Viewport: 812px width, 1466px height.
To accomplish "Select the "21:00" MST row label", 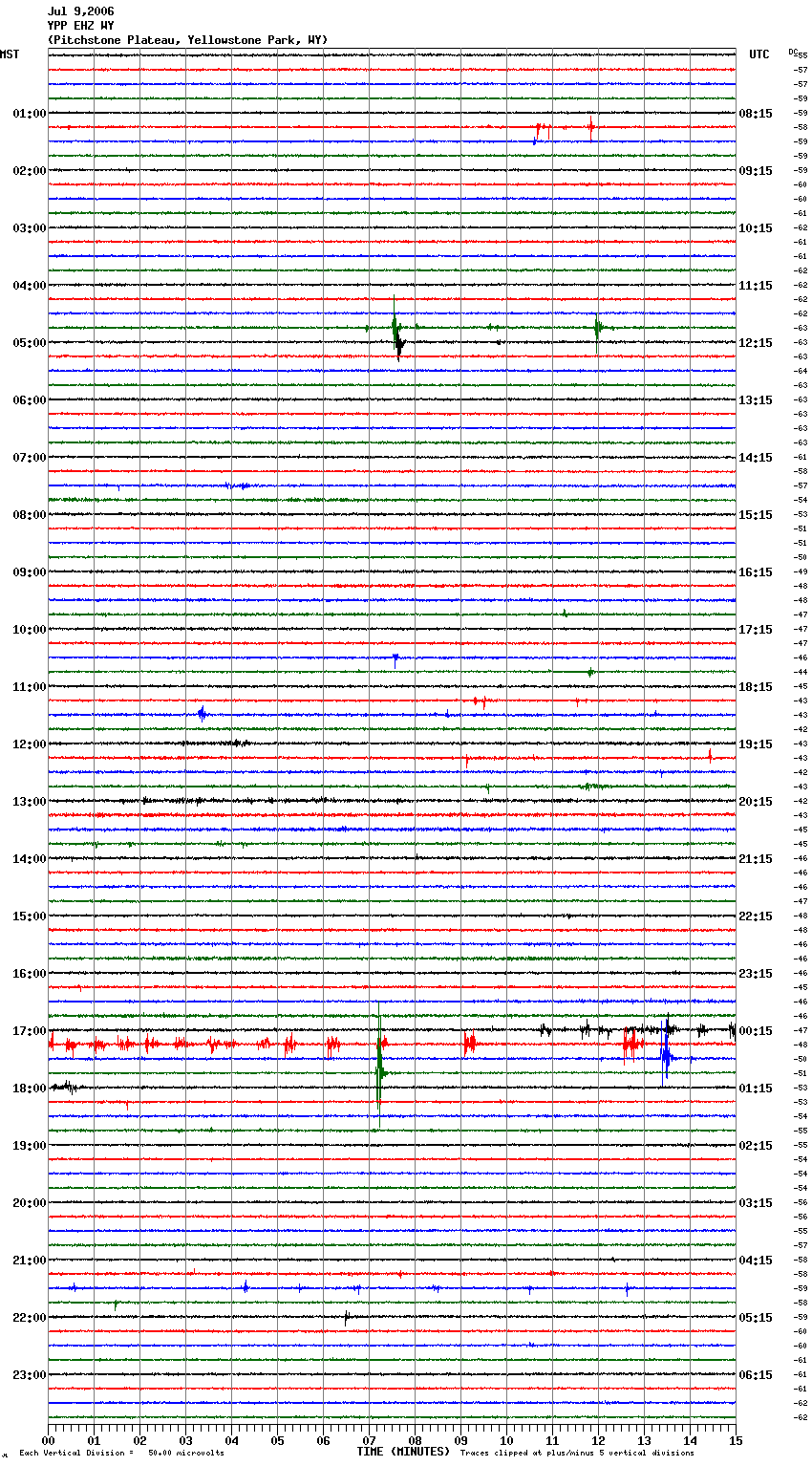I will pyautogui.click(x=30, y=1261).
